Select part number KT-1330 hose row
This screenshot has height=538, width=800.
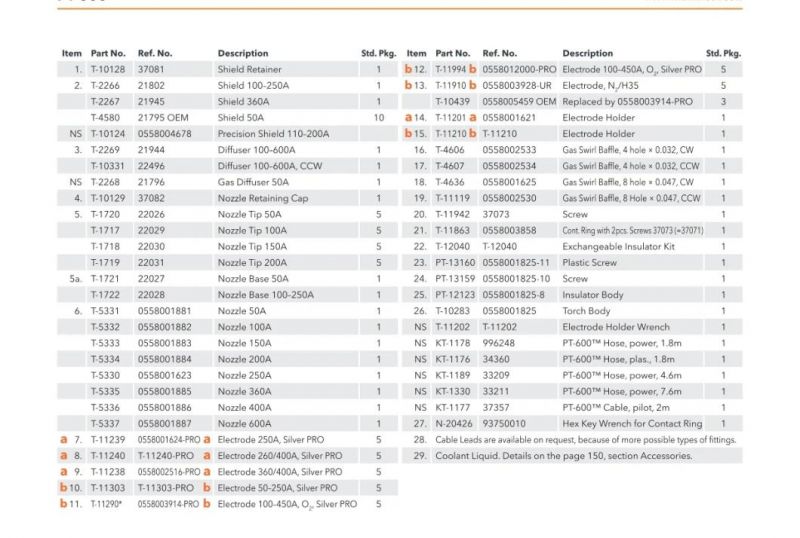click(453, 392)
